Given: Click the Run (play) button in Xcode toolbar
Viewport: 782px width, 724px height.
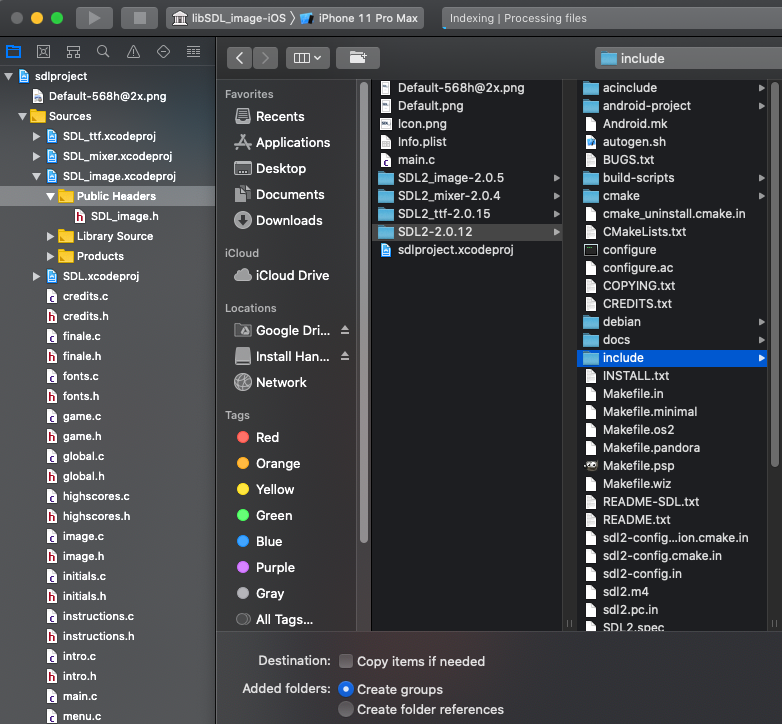Looking at the screenshot, I should click(94, 18).
